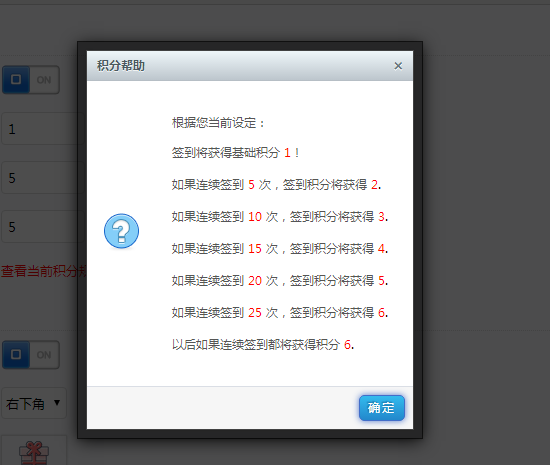
Task: Focus the first input field showing 5
Action: point(43,178)
